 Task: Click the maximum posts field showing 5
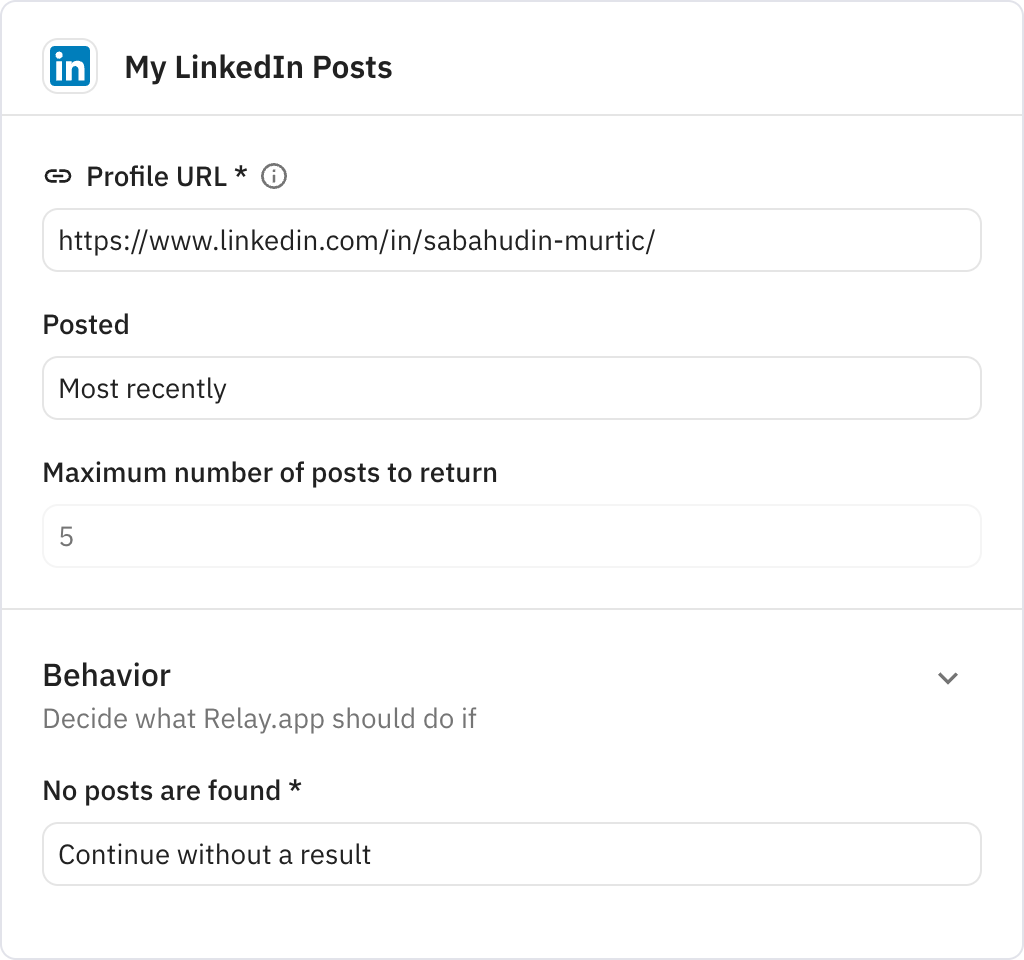(512, 536)
